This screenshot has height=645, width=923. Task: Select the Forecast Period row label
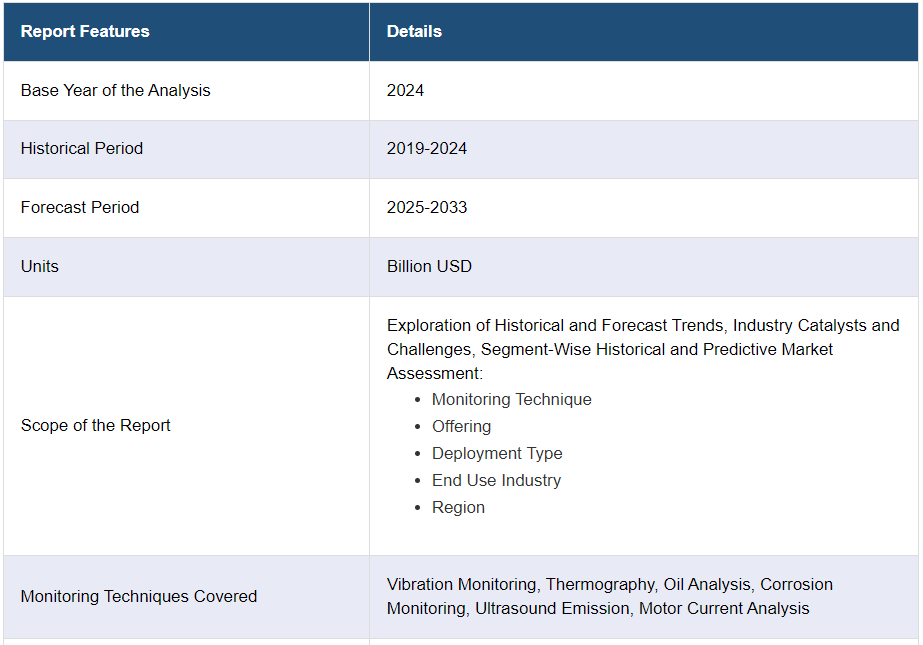tap(80, 207)
